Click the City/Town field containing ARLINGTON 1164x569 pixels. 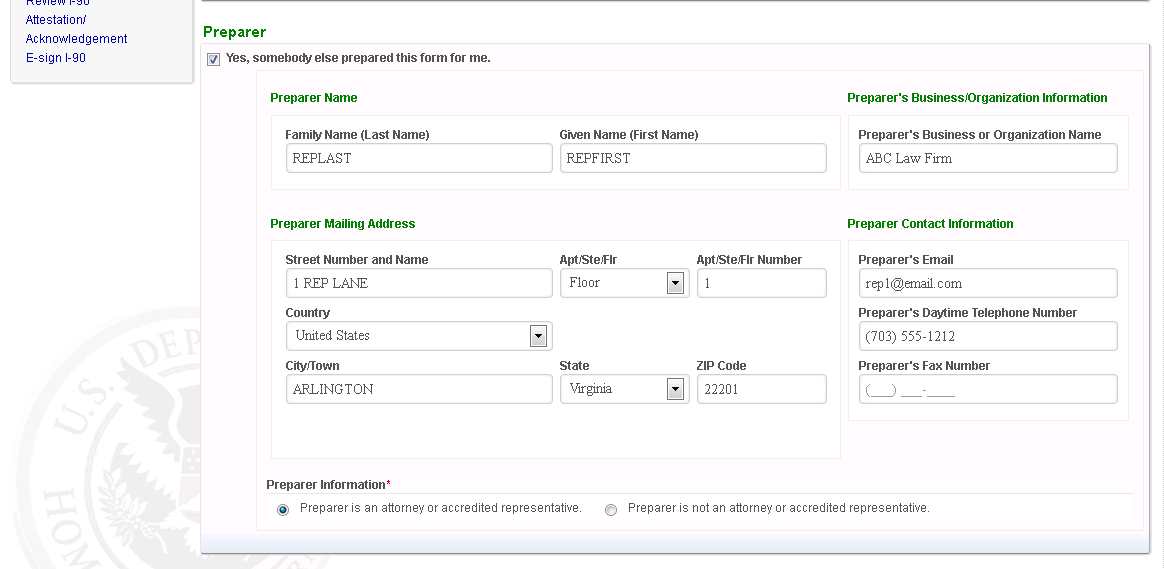(x=418, y=389)
